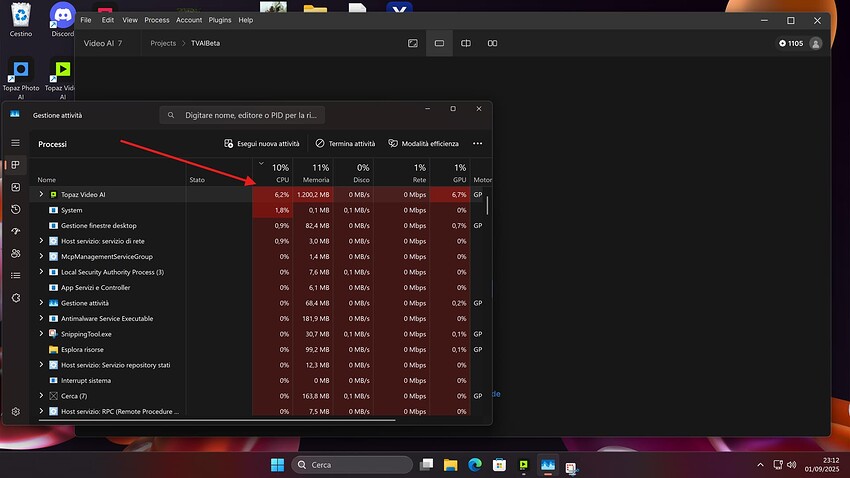Open Task Manager settings gear

coord(15,411)
